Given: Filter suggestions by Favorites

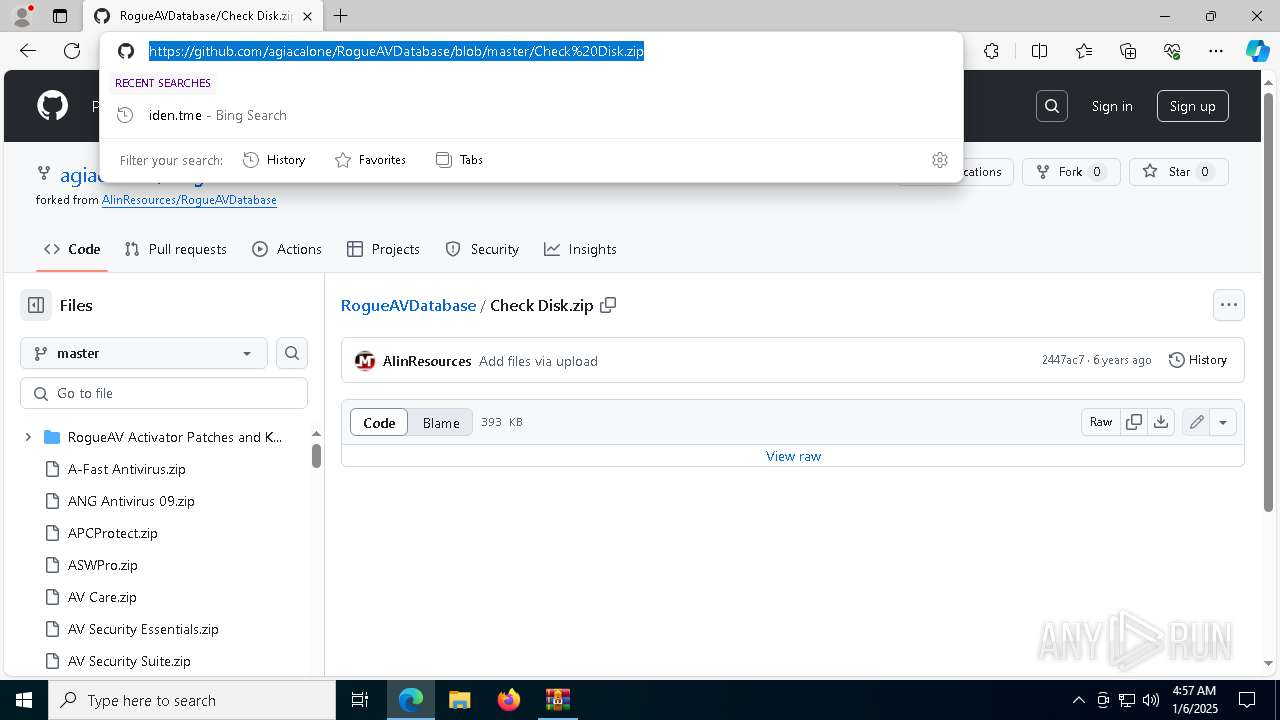Looking at the screenshot, I should pyautogui.click(x=370, y=160).
